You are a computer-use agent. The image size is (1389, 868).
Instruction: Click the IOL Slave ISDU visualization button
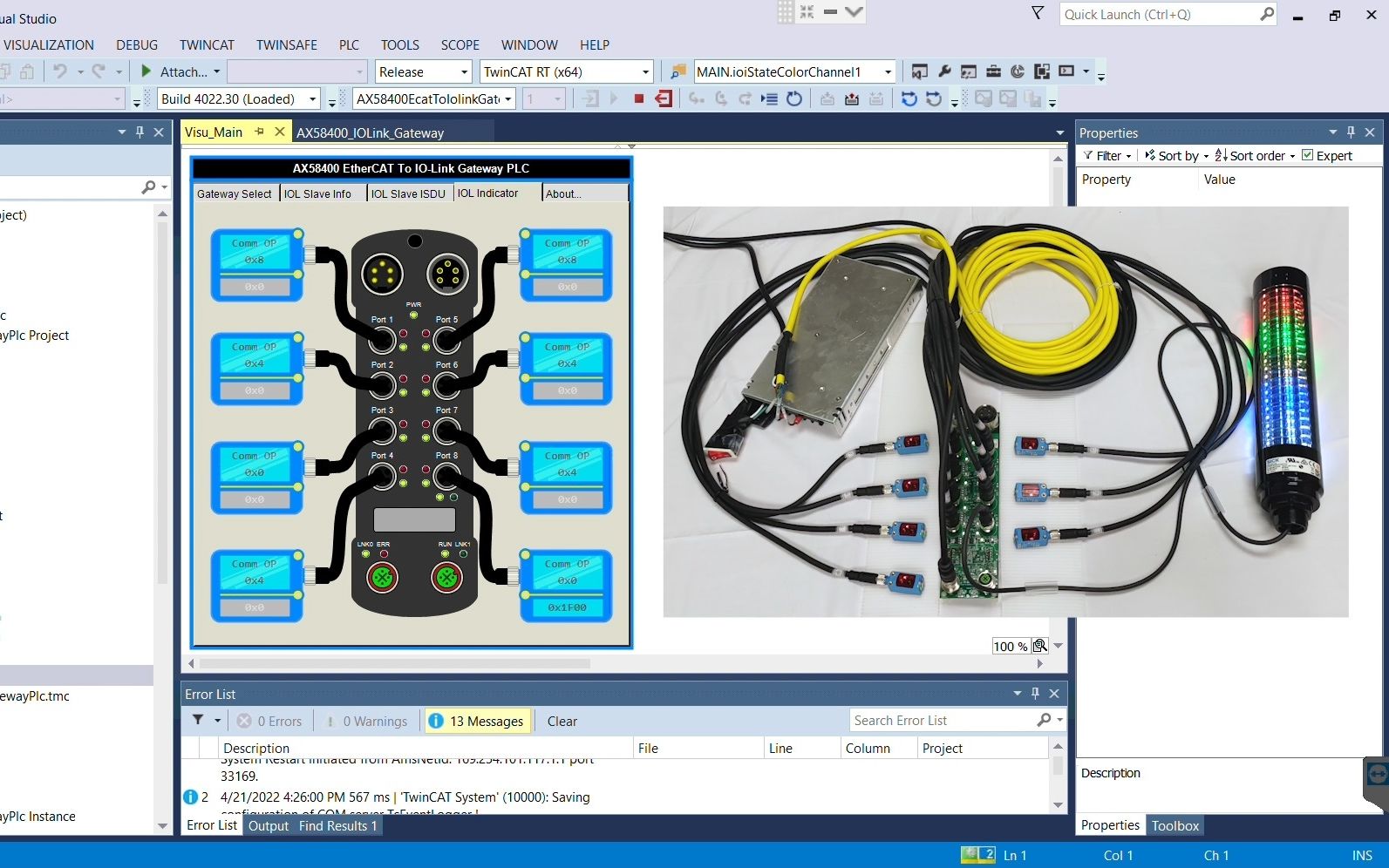click(408, 193)
